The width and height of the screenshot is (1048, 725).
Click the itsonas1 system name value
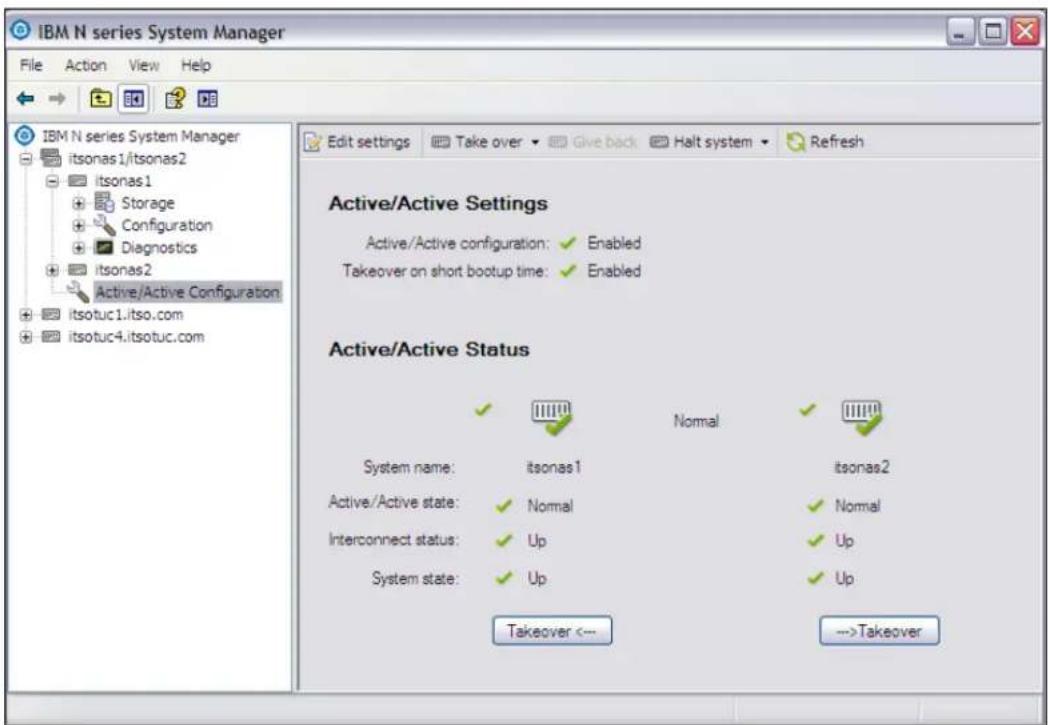[553, 467]
